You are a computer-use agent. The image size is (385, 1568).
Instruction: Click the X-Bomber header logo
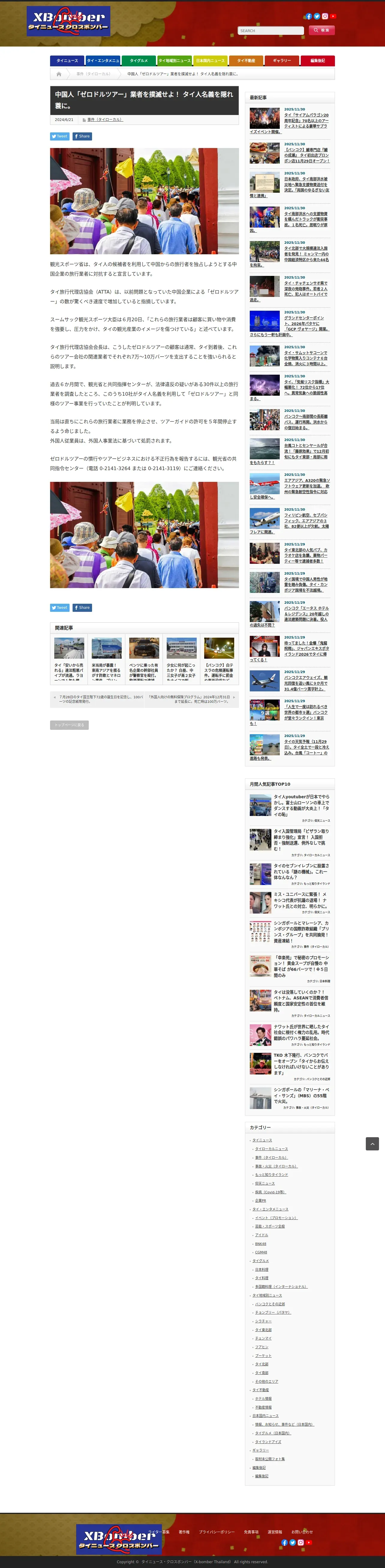(x=68, y=21)
